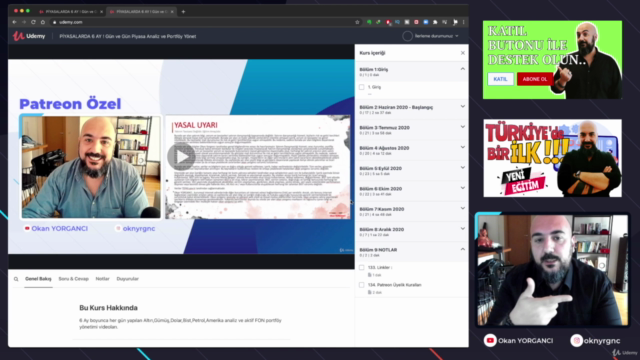Click the Kurs içeriği panel heading
The width and height of the screenshot is (640, 360).
coord(372,53)
